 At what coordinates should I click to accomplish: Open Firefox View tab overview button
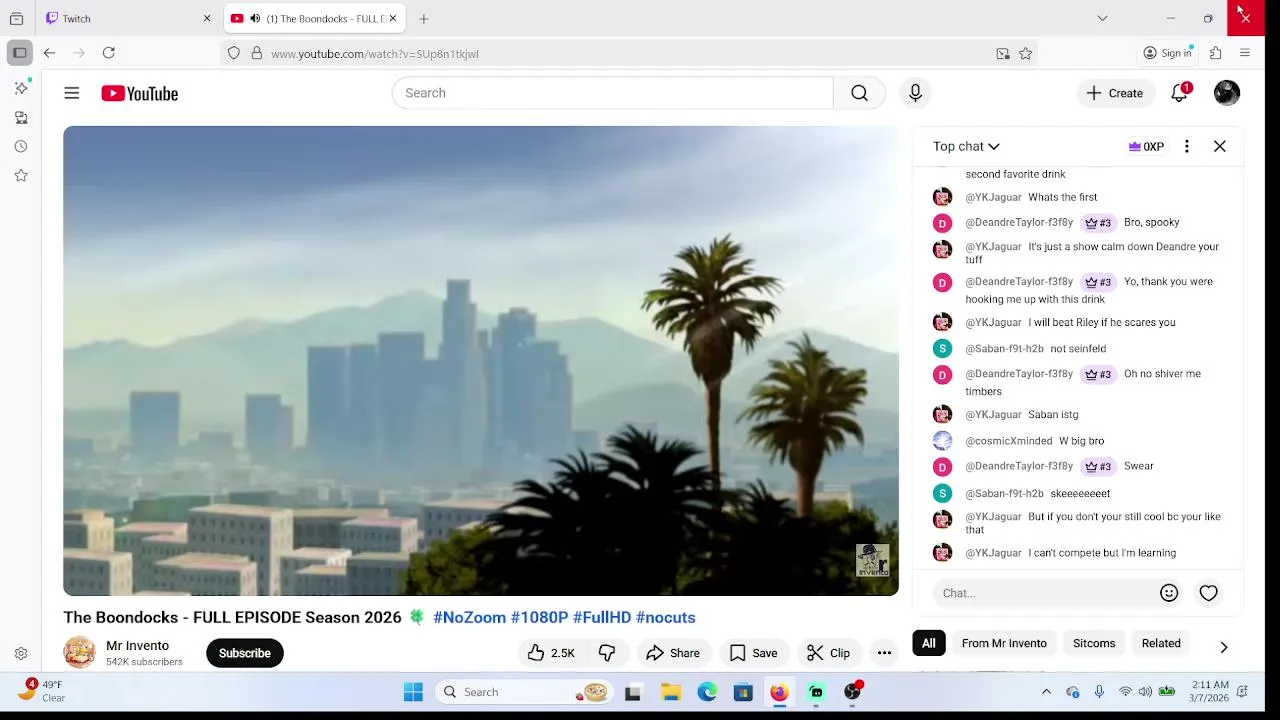(x=17, y=18)
